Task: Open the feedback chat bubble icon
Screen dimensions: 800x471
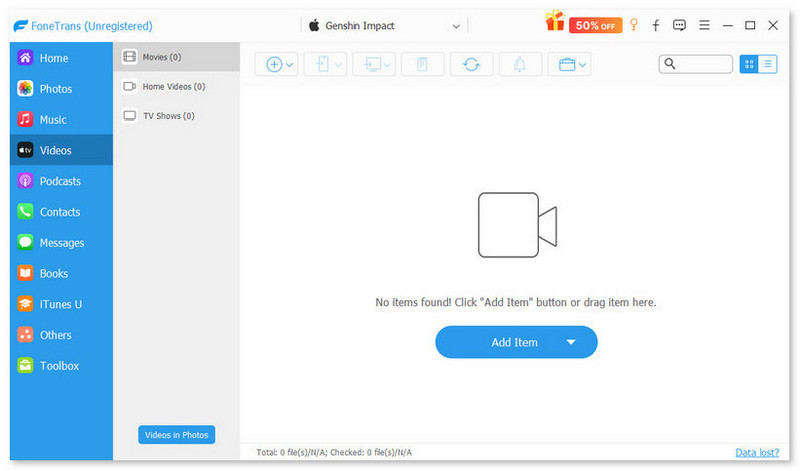Action: 680,25
